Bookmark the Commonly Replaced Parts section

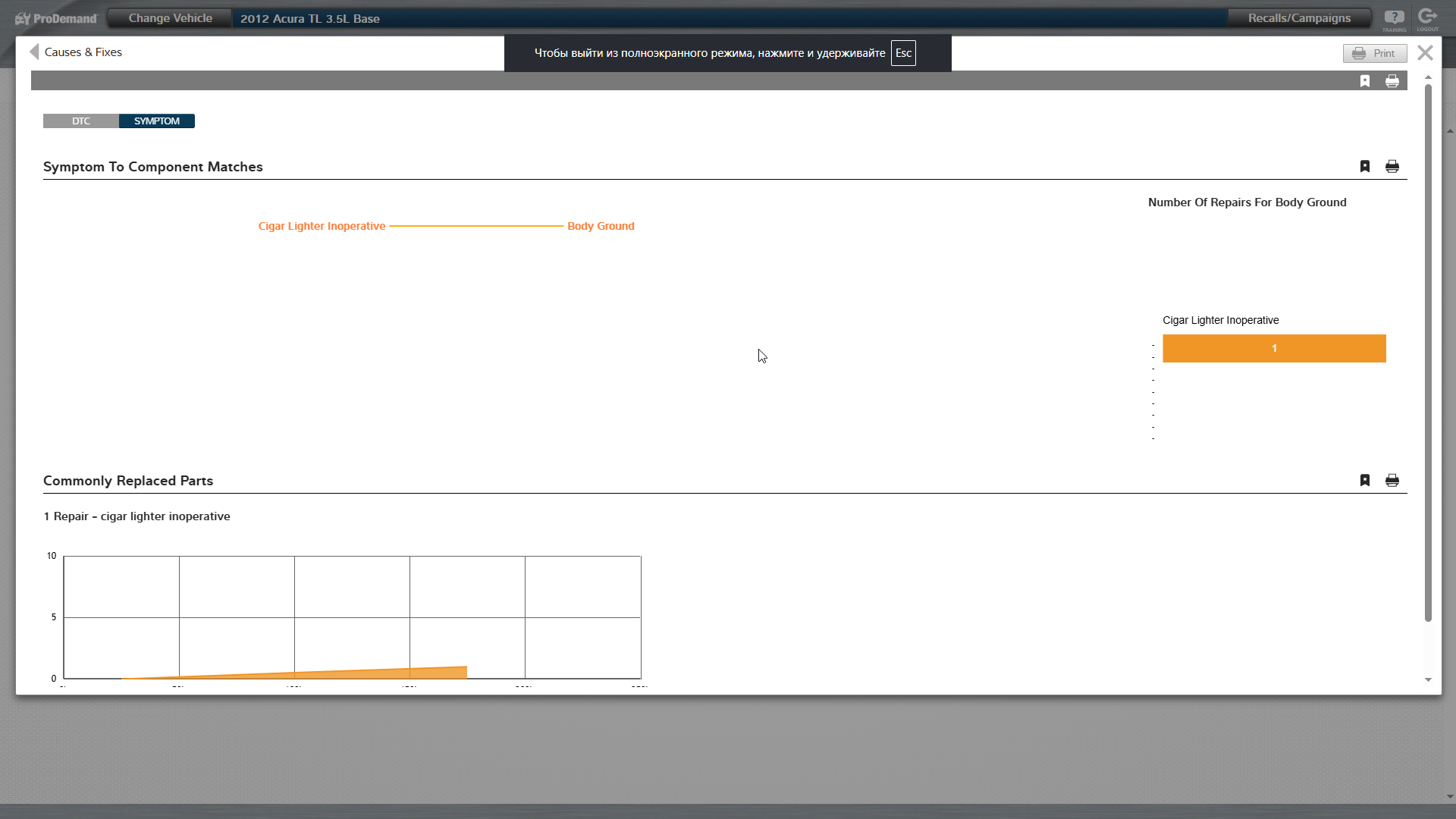click(x=1365, y=480)
